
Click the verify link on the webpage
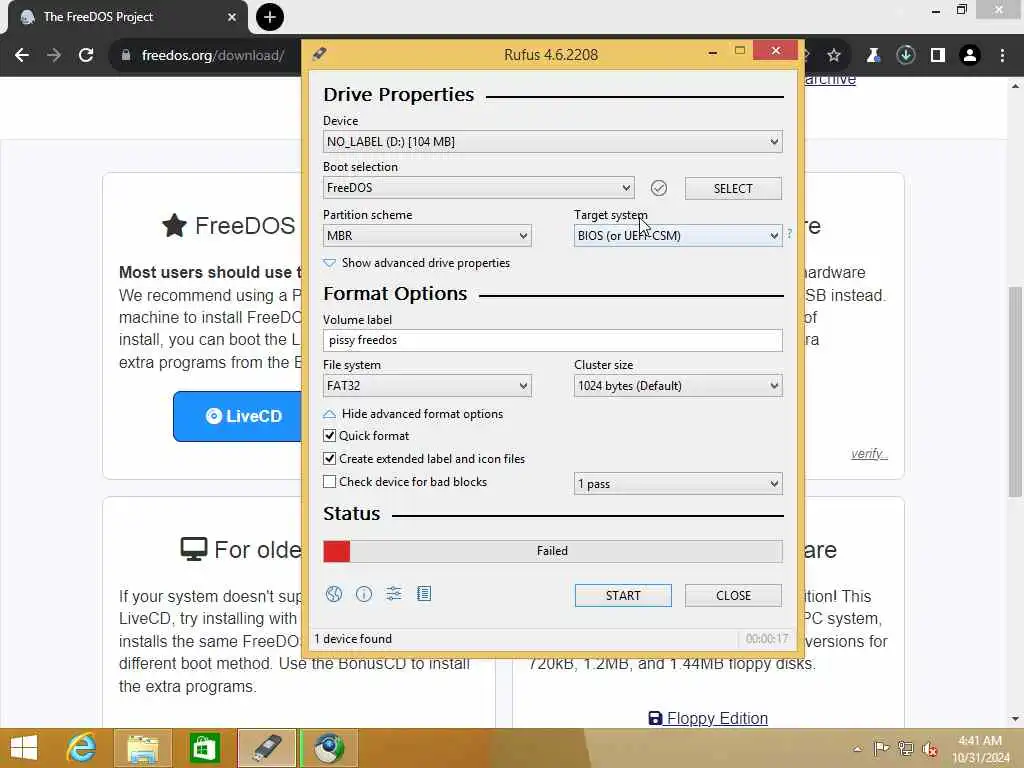(869, 454)
